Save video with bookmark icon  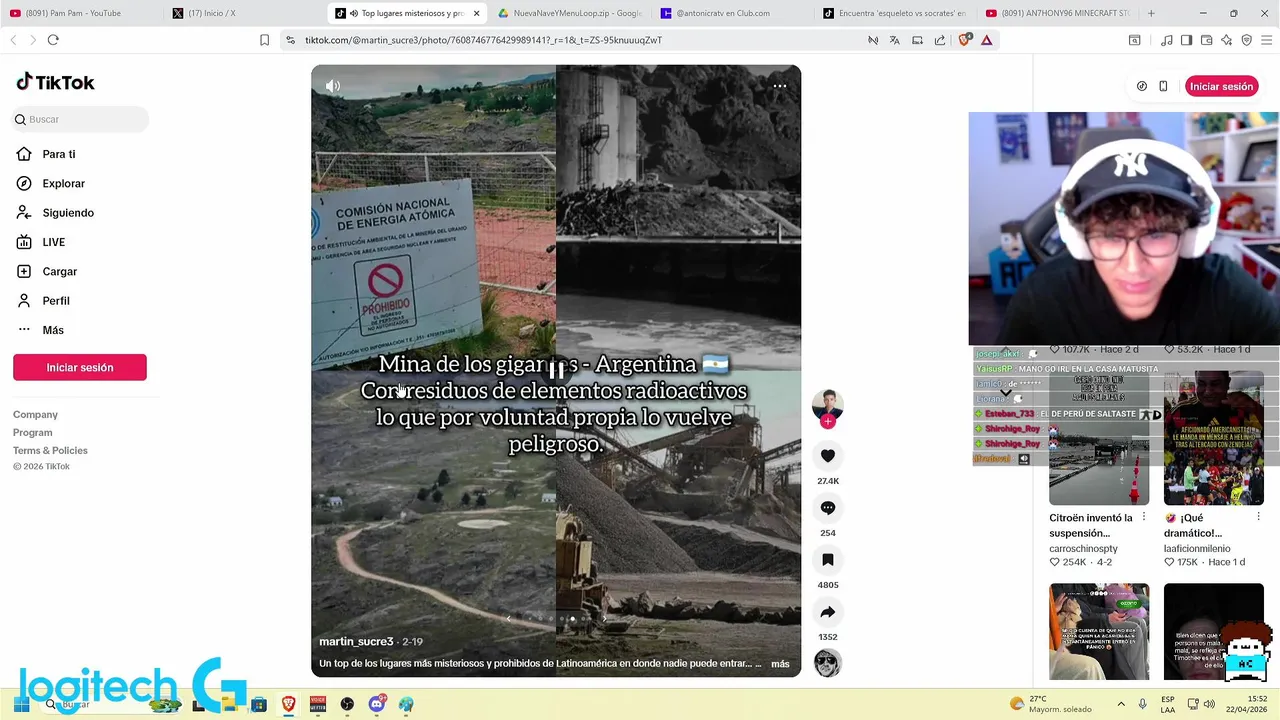click(828, 560)
